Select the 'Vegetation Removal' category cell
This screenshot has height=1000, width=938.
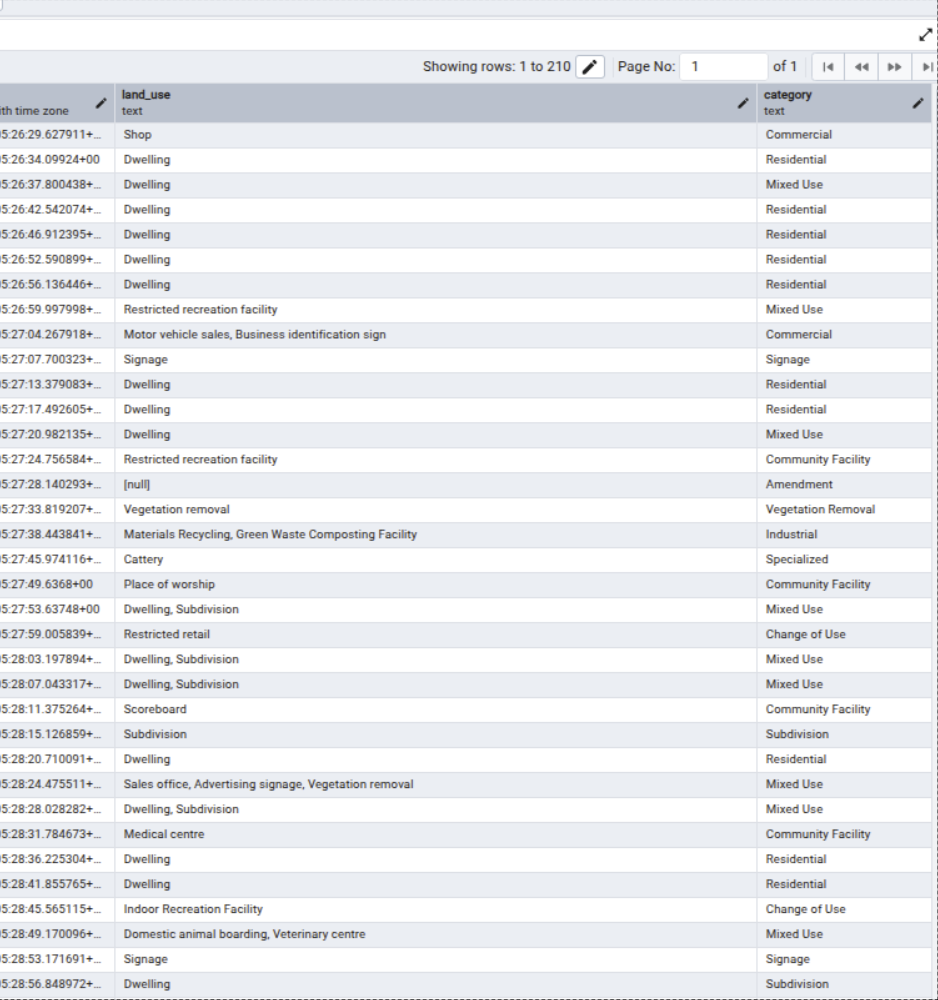[x=820, y=510]
